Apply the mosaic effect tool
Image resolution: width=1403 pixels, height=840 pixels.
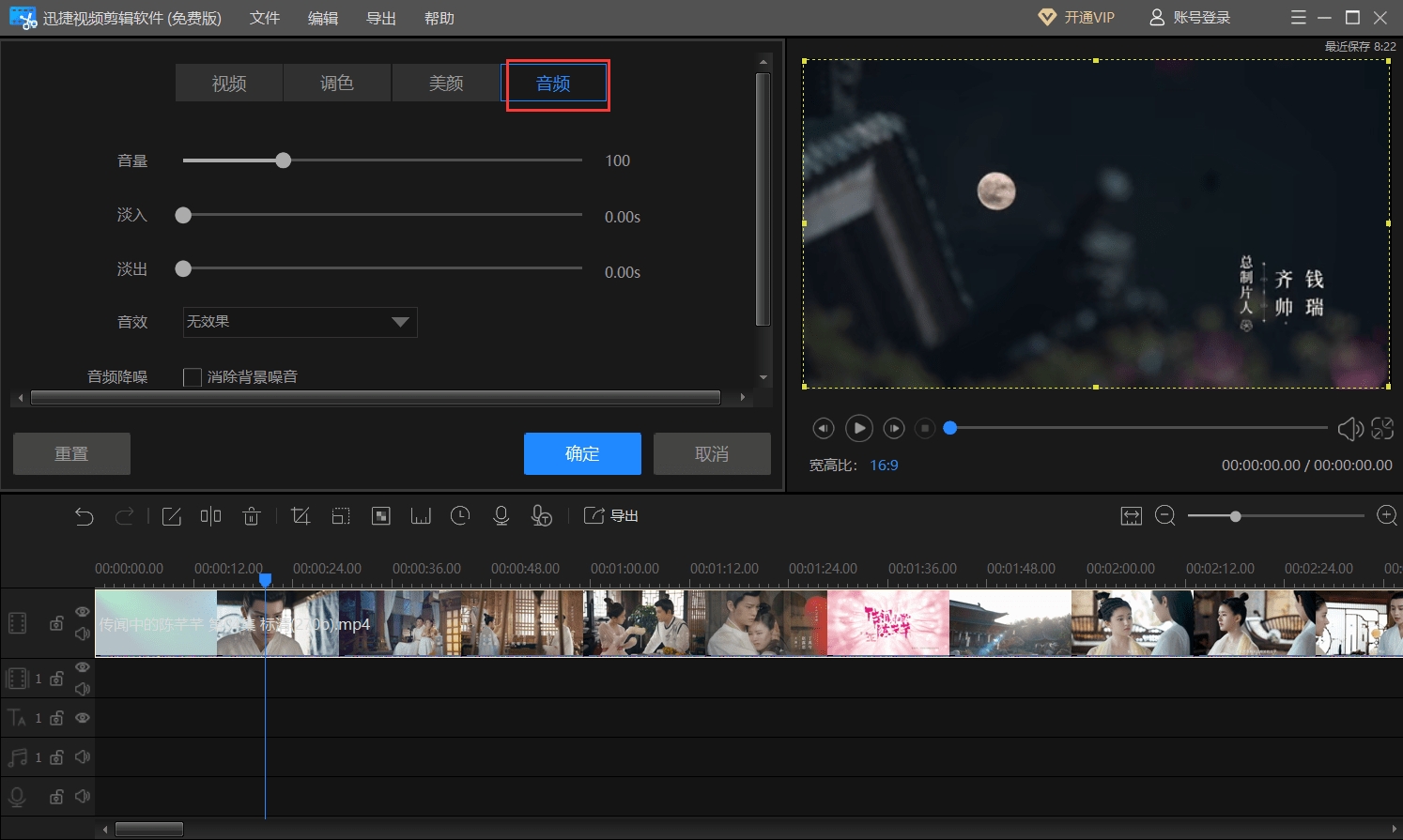pyautogui.click(x=381, y=516)
